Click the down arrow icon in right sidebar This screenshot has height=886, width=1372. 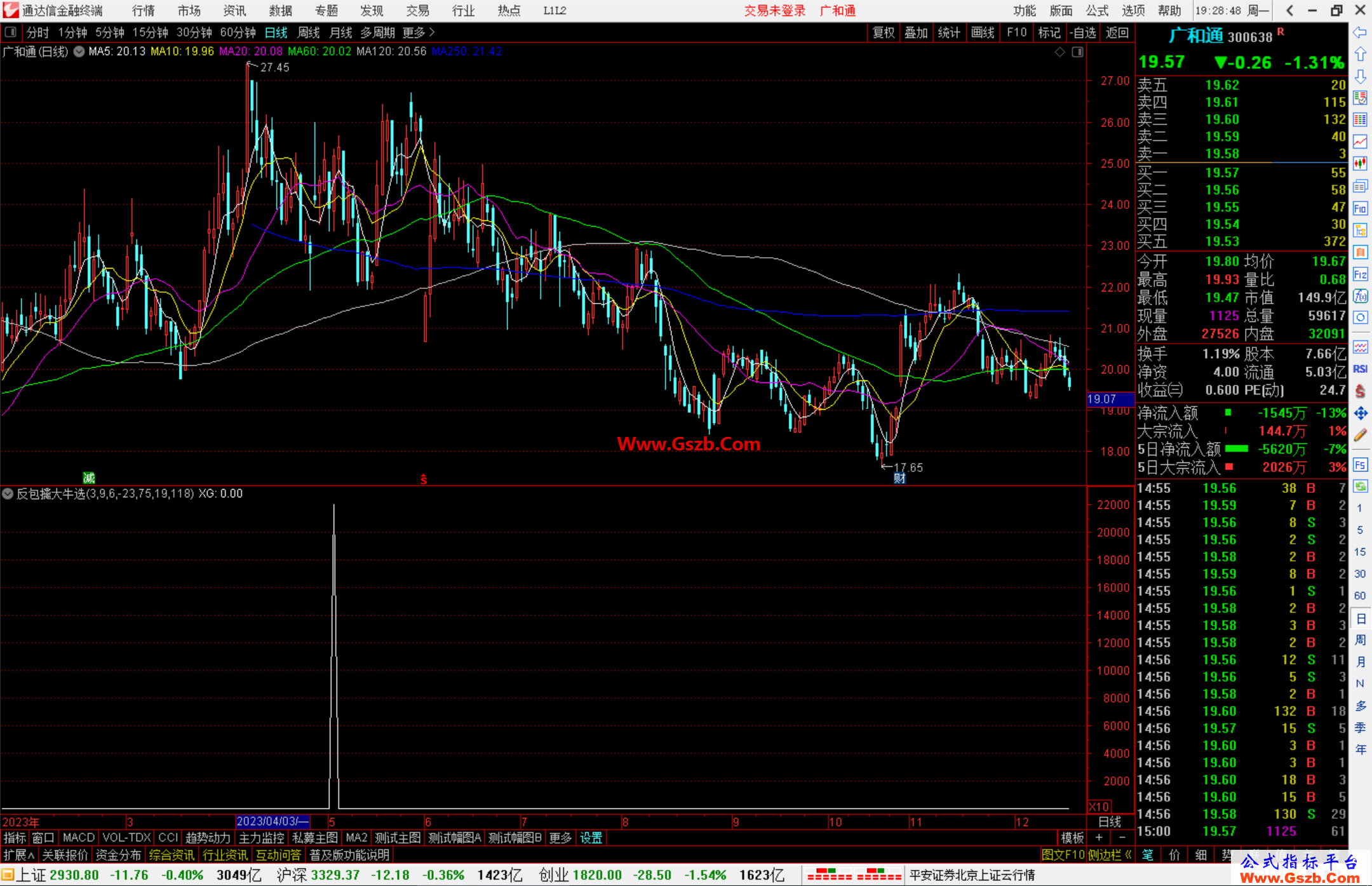point(1360,76)
